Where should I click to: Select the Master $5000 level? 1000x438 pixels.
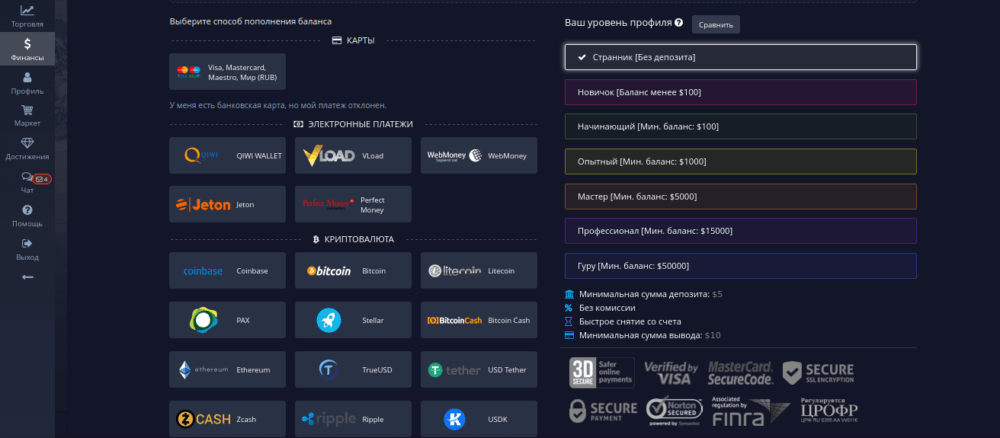pos(740,196)
